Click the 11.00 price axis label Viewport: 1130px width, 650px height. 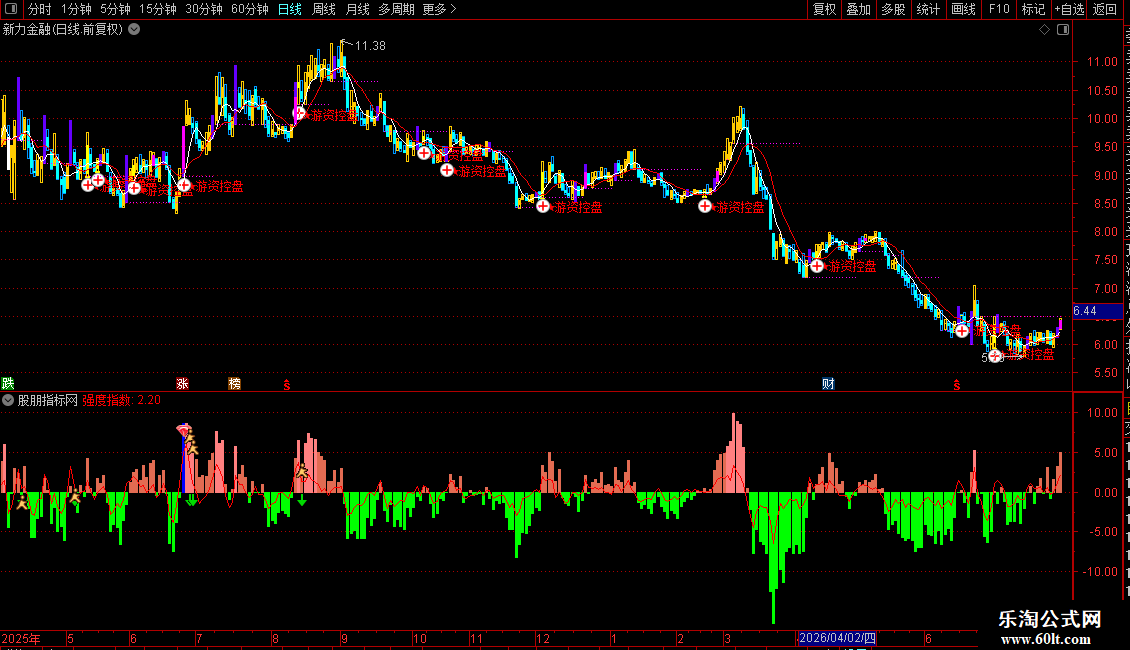(x=1102, y=62)
